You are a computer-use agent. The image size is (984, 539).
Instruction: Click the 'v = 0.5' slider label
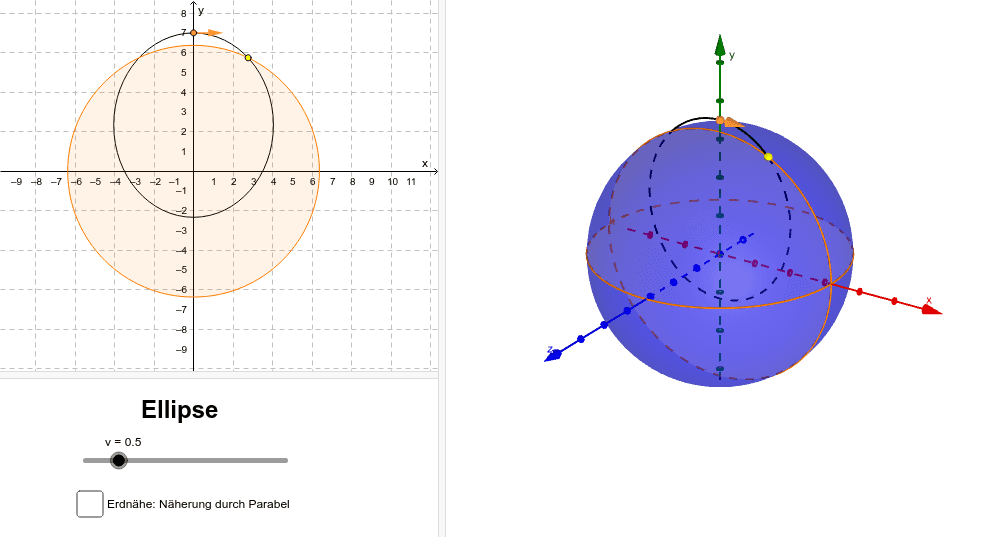point(123,442)
